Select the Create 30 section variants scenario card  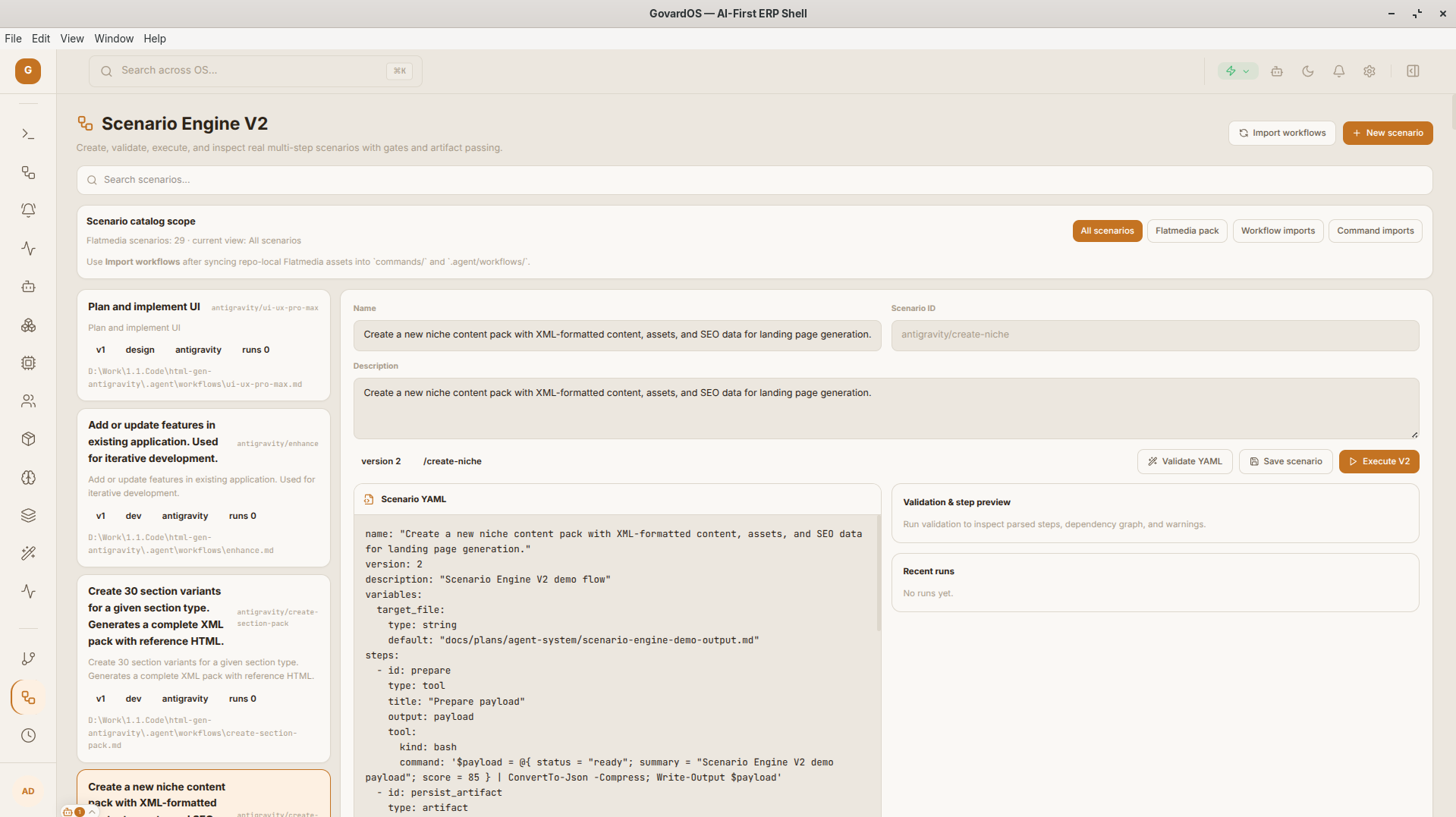click(x=203, y=669)
